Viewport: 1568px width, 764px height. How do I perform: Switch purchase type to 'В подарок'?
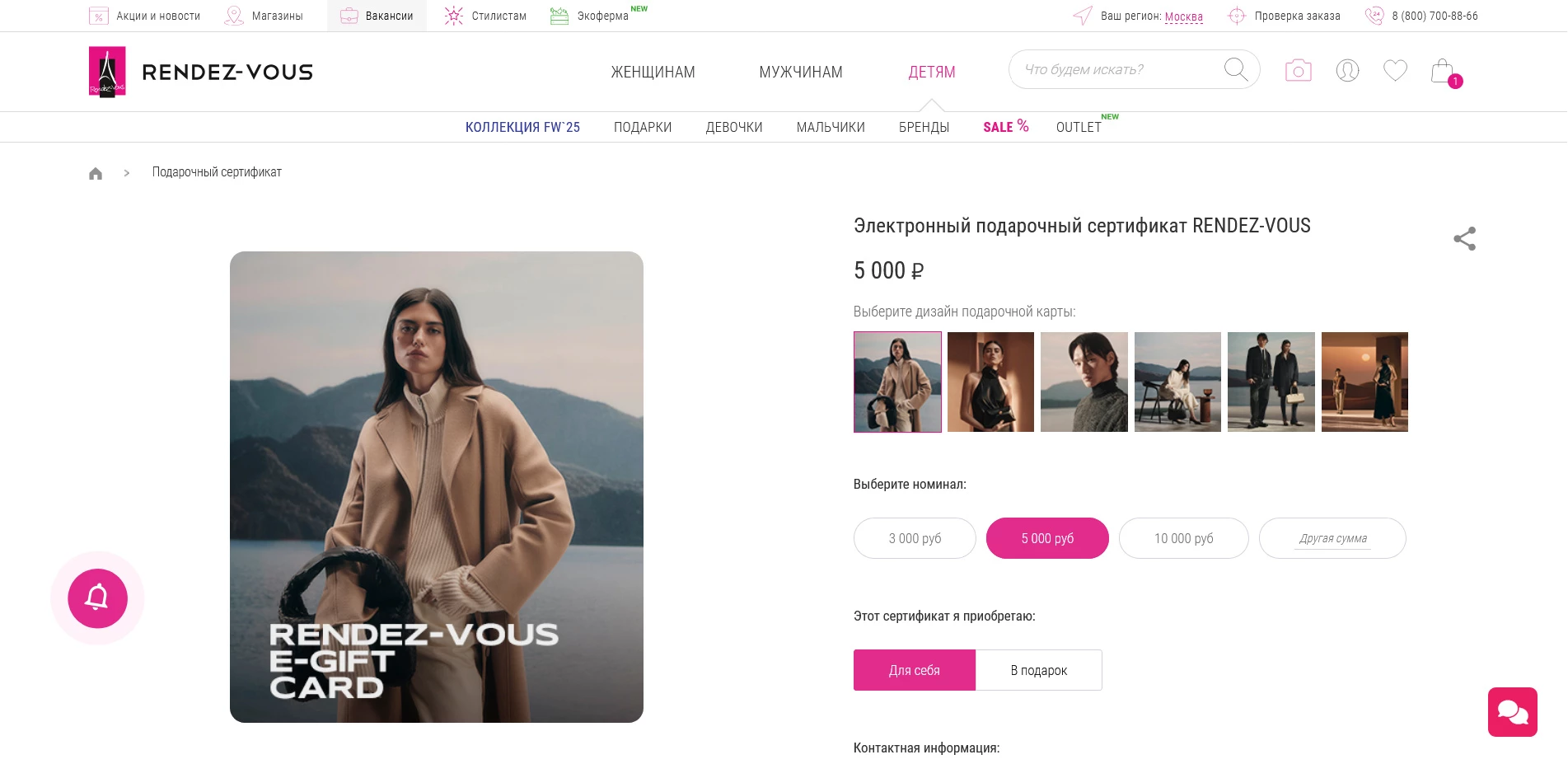[1037, 670]
